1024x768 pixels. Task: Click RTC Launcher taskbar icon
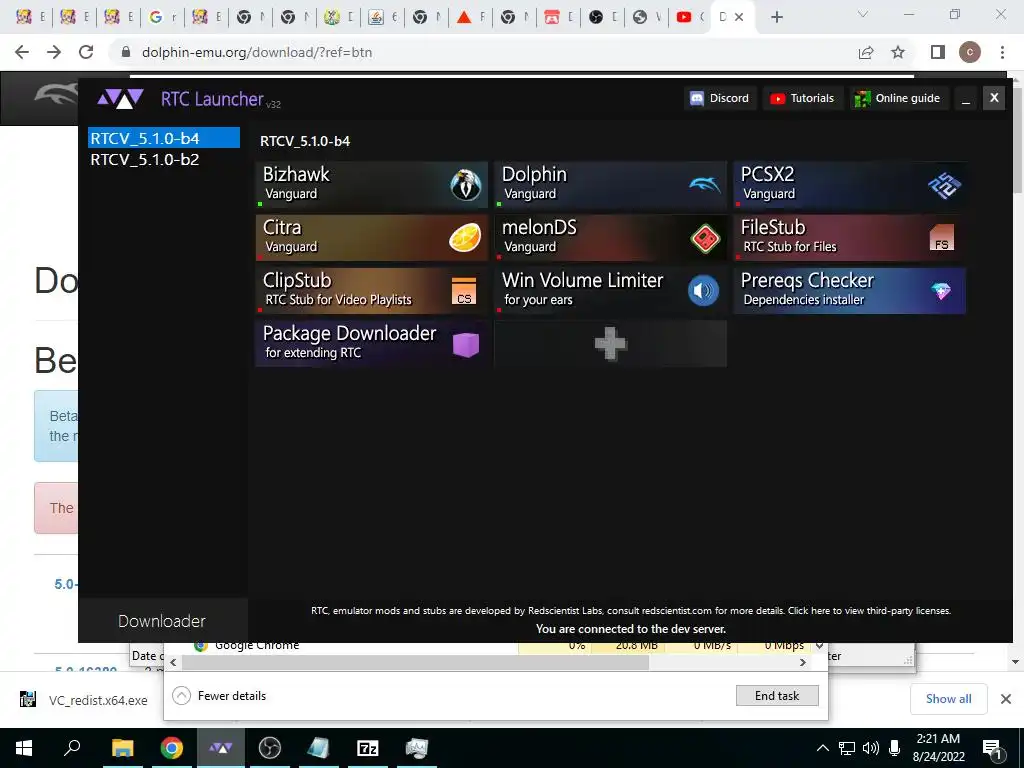point(221,748)
